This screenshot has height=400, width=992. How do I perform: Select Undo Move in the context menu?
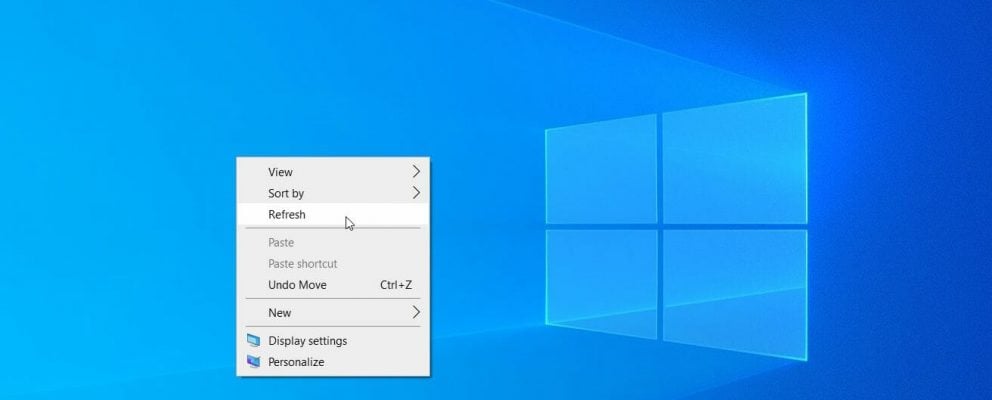click(333, 285)
